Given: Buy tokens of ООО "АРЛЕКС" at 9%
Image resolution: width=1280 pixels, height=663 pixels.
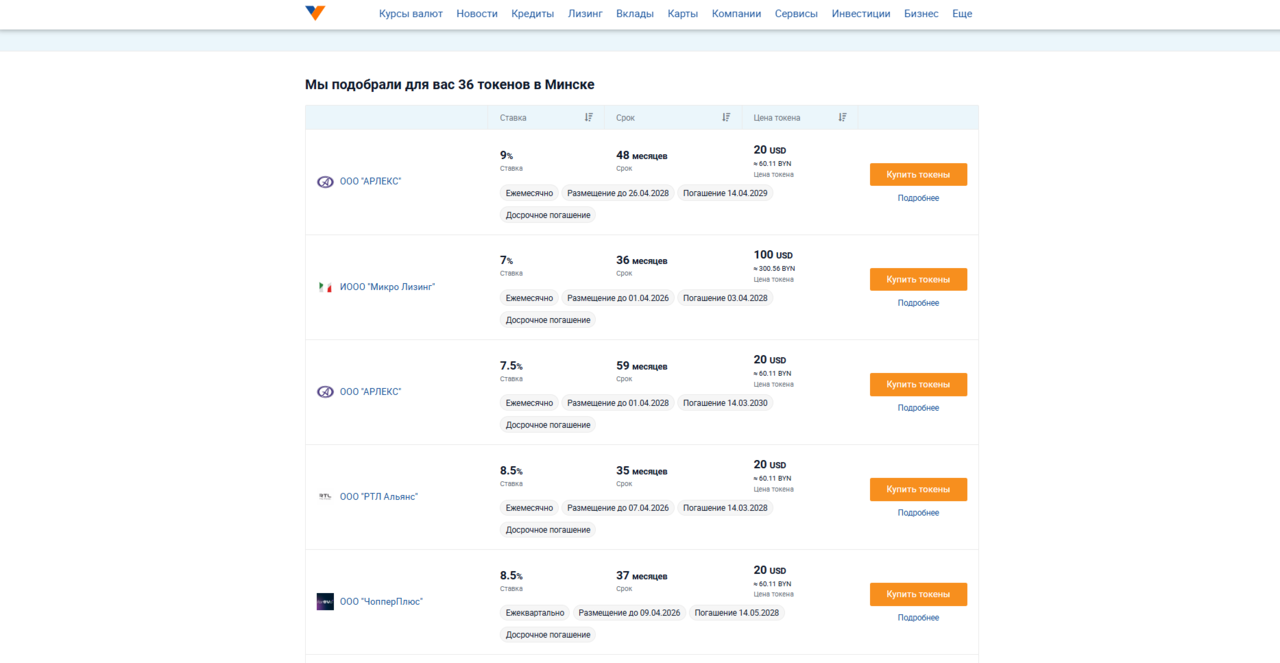Looking at the screenshot, I should point(918,175).
